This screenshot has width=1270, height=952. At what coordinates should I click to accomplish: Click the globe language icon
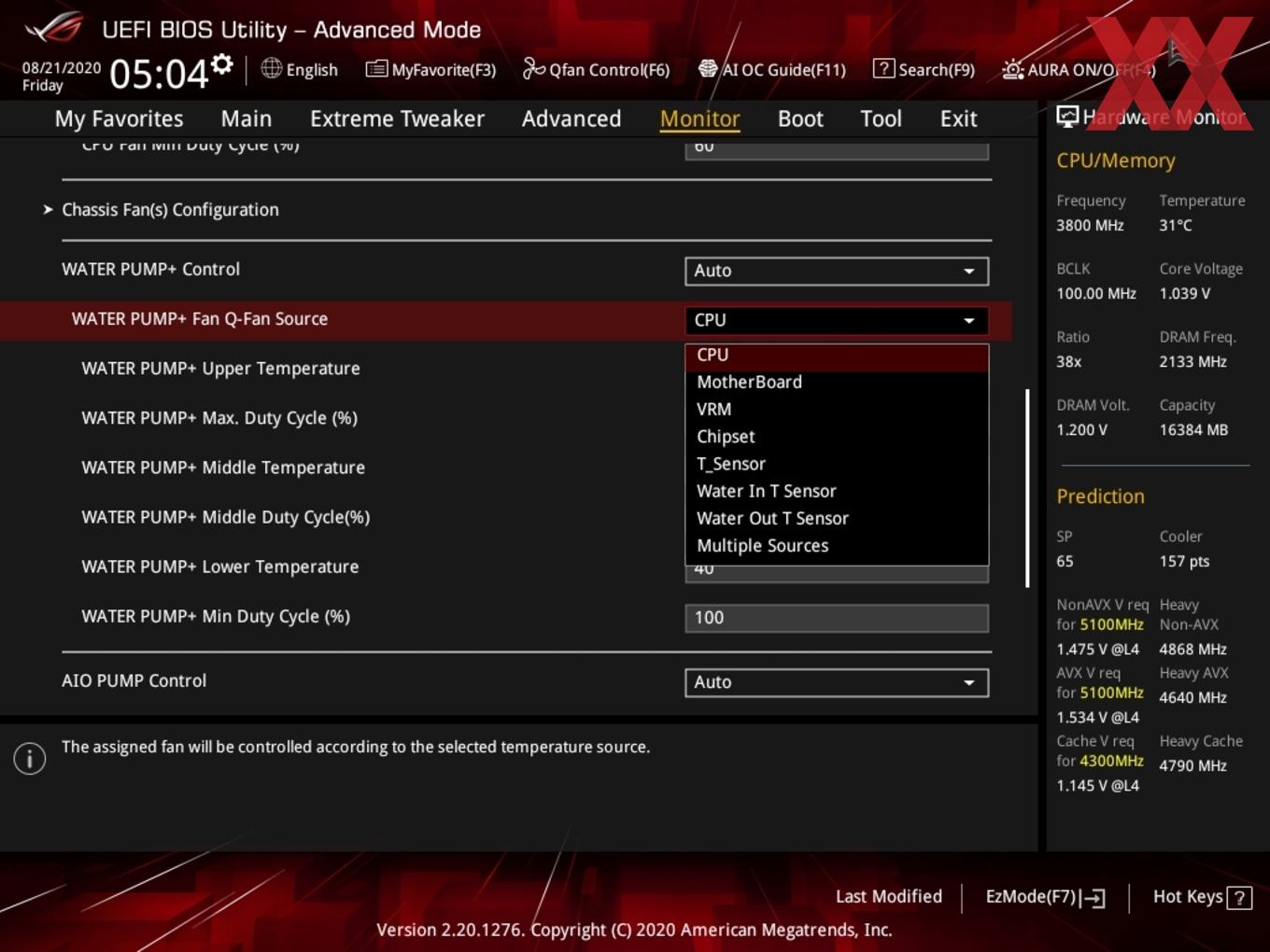tap(271, 68)
